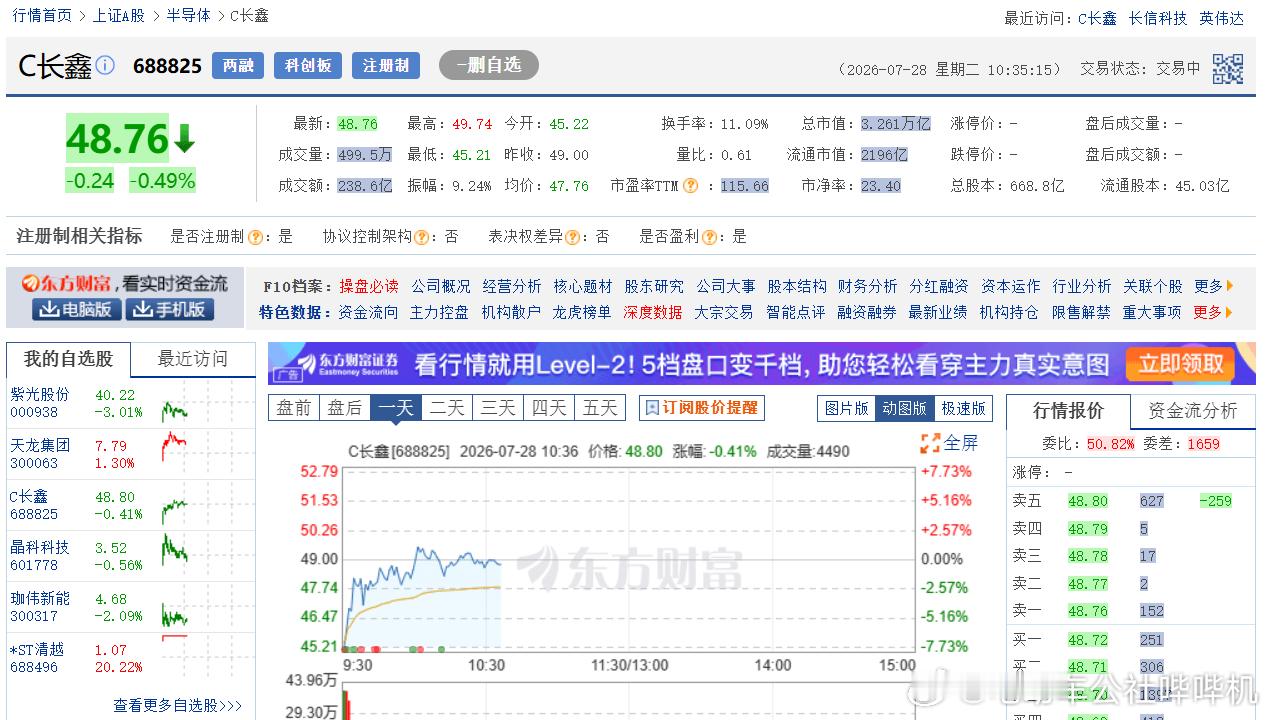Switch chart to 动图版 mode
This screenshot has width=1270, height=720.
point(904,408)
